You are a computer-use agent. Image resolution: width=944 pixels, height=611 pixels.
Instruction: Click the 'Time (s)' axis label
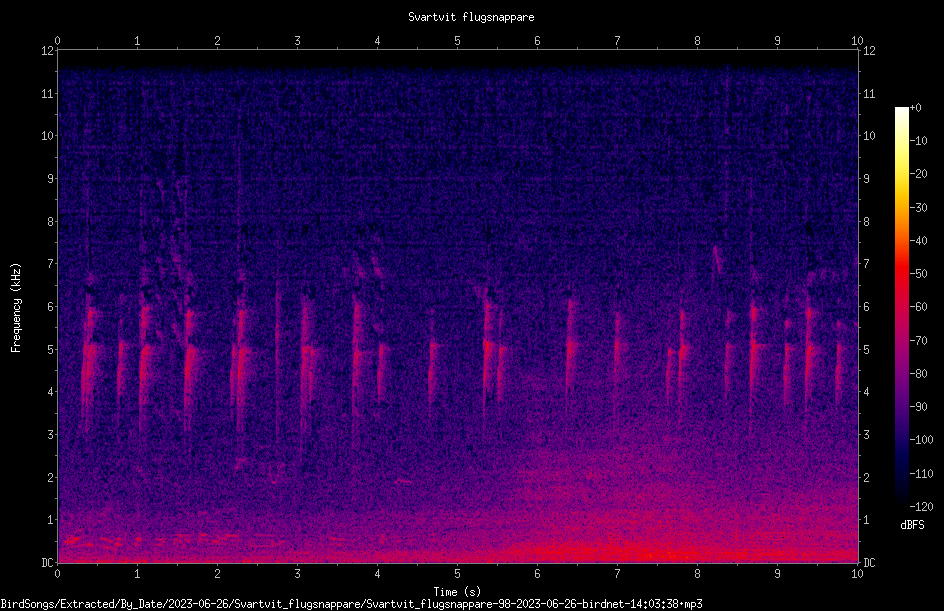[457, 592]
